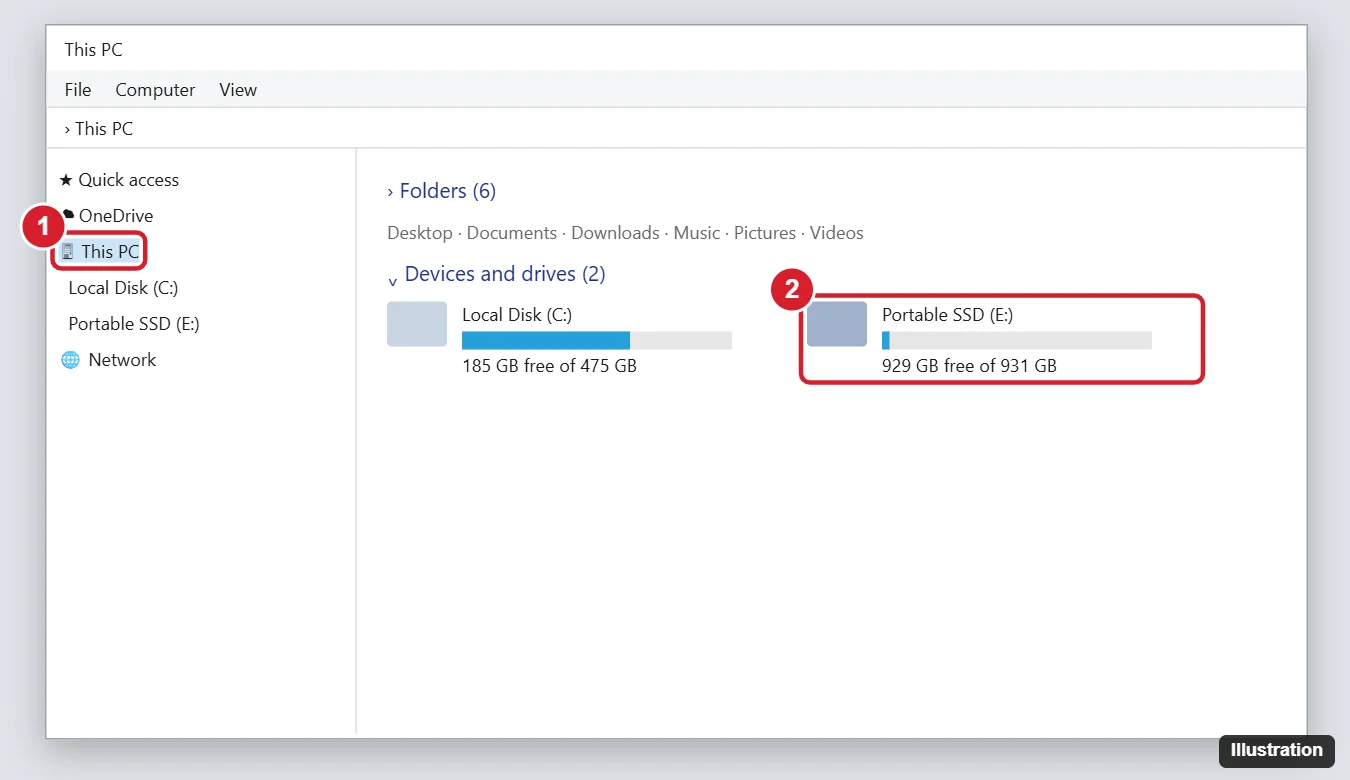Select Network in the navigation pane
1350x780 pixels.
point(122,360)
